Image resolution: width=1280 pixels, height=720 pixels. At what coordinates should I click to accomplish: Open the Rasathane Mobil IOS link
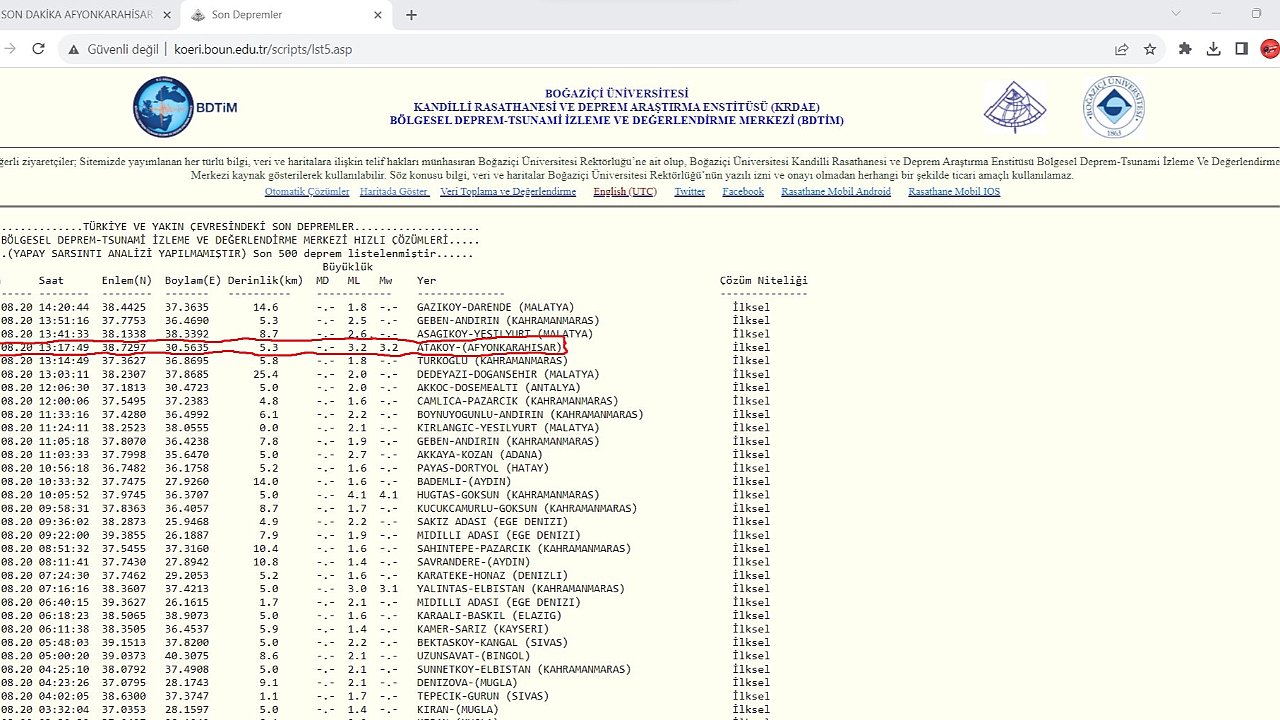(954, 192)
